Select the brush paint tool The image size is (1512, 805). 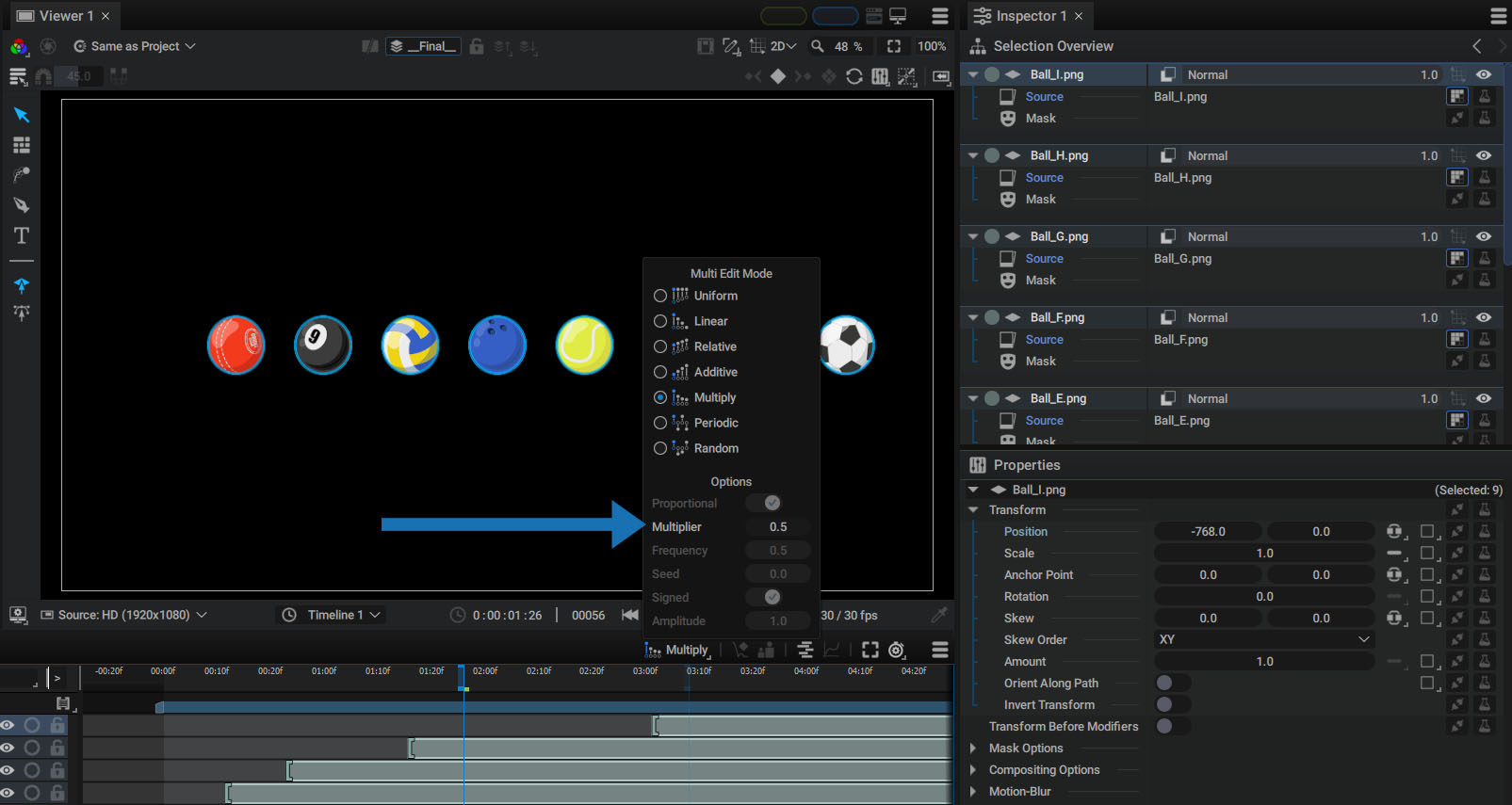click(21, 175)
